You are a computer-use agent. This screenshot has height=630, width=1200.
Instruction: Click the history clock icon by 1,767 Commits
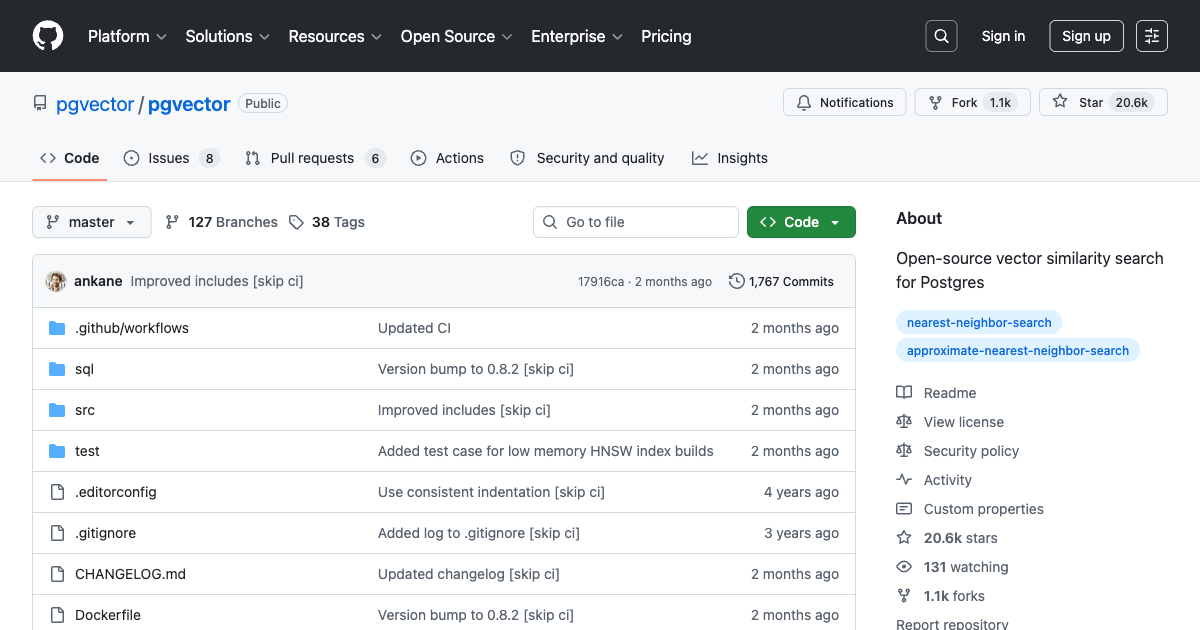(737, 281)
